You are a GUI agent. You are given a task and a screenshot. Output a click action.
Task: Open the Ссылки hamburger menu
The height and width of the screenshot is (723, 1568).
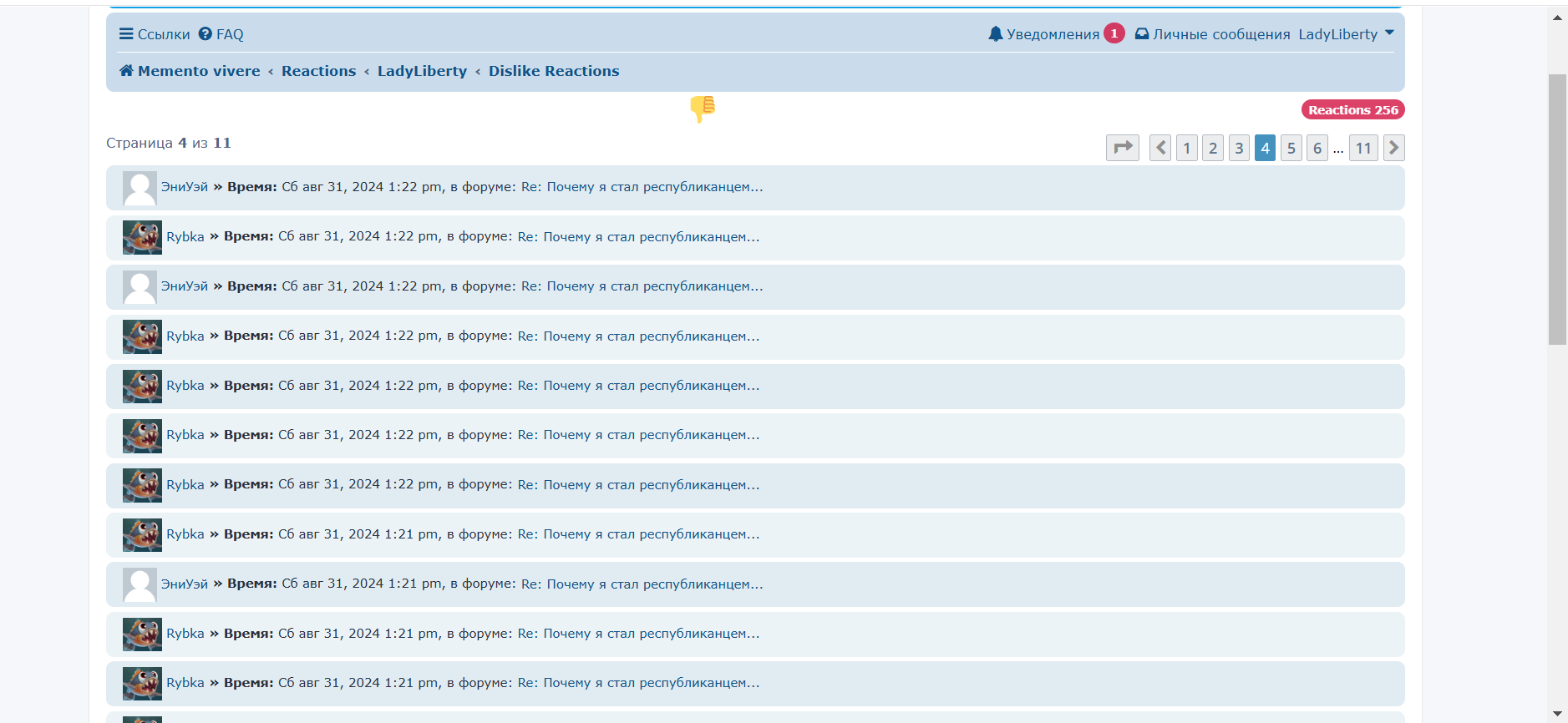(155, 34)
